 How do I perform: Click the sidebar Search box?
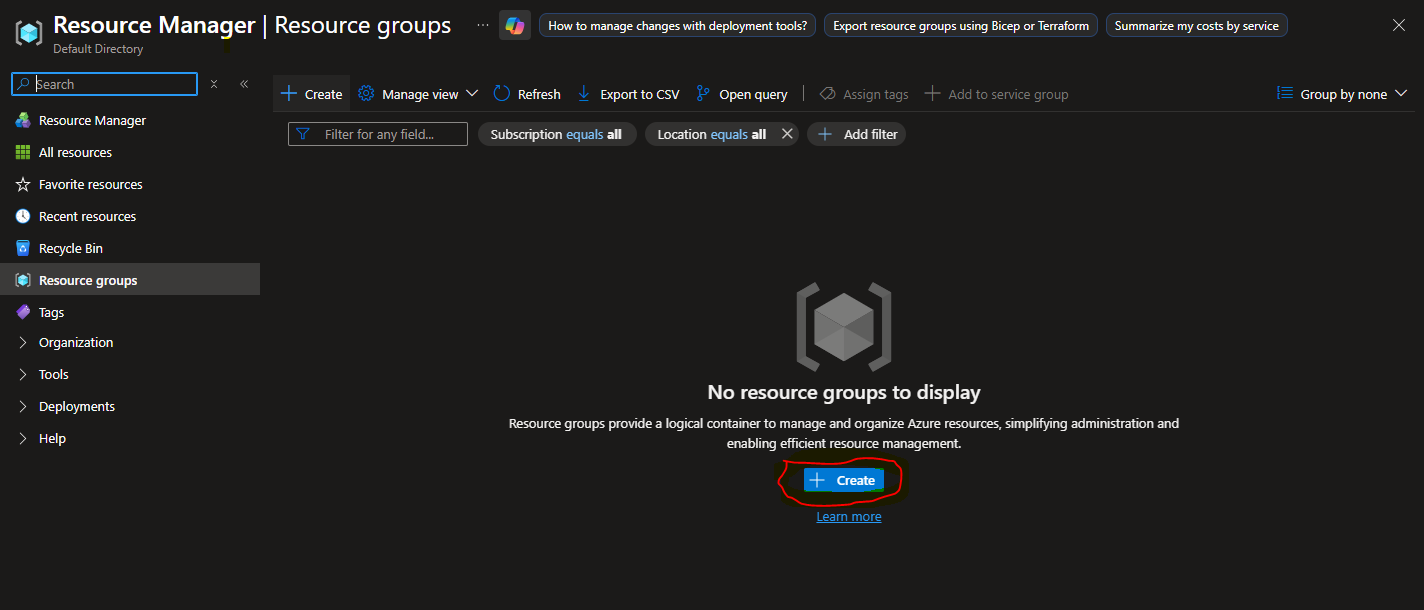(105, 84)
